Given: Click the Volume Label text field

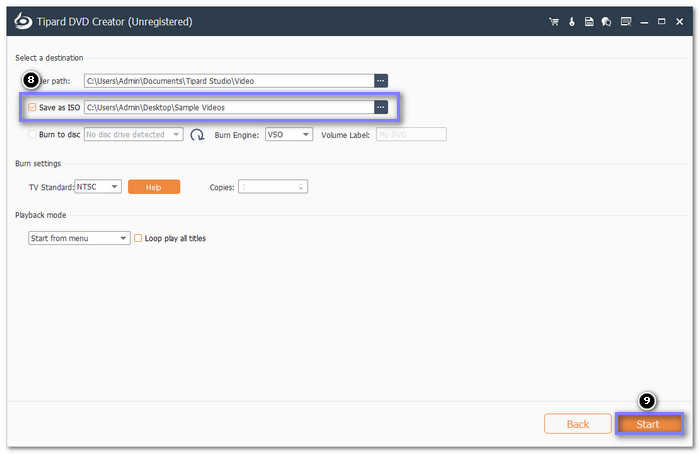Looking at the screenshot, I should tap(411, 134).
